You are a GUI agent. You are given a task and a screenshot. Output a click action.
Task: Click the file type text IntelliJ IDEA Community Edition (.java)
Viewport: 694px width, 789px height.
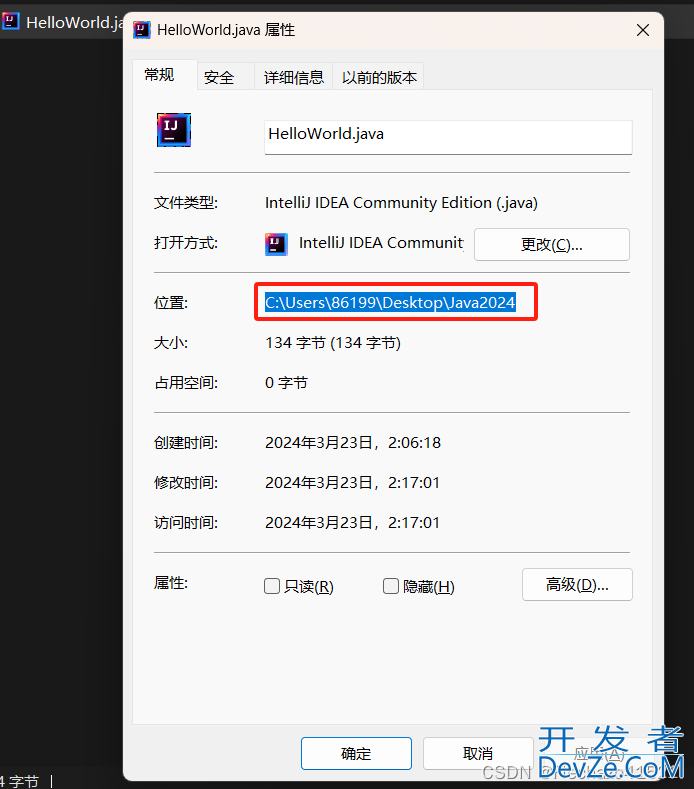pos(401,203)
